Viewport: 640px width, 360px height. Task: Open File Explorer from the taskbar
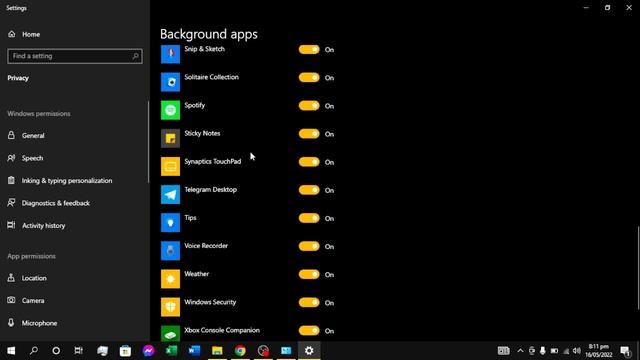217,351
